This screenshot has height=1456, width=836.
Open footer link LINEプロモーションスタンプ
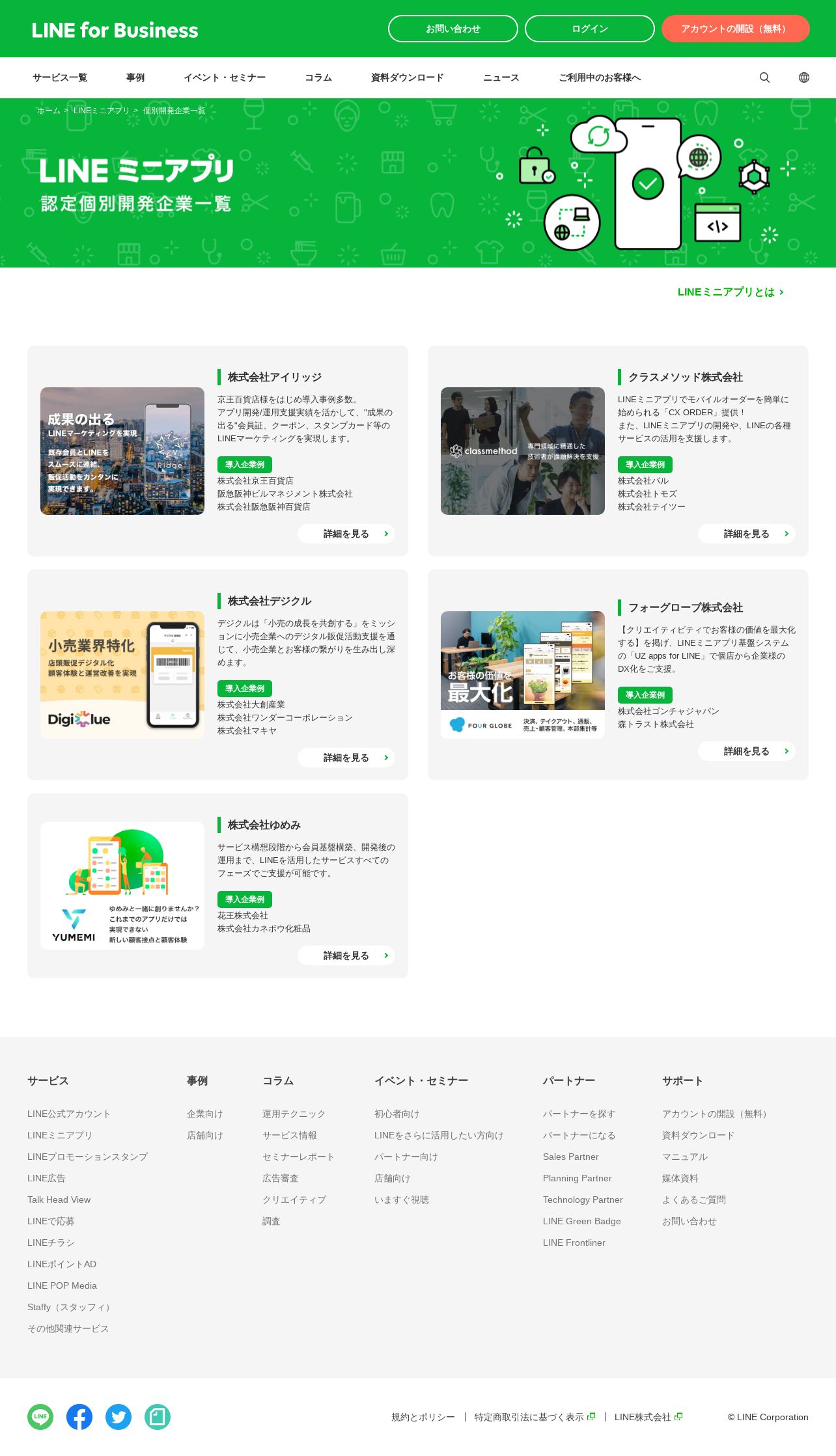[87, 1157]
